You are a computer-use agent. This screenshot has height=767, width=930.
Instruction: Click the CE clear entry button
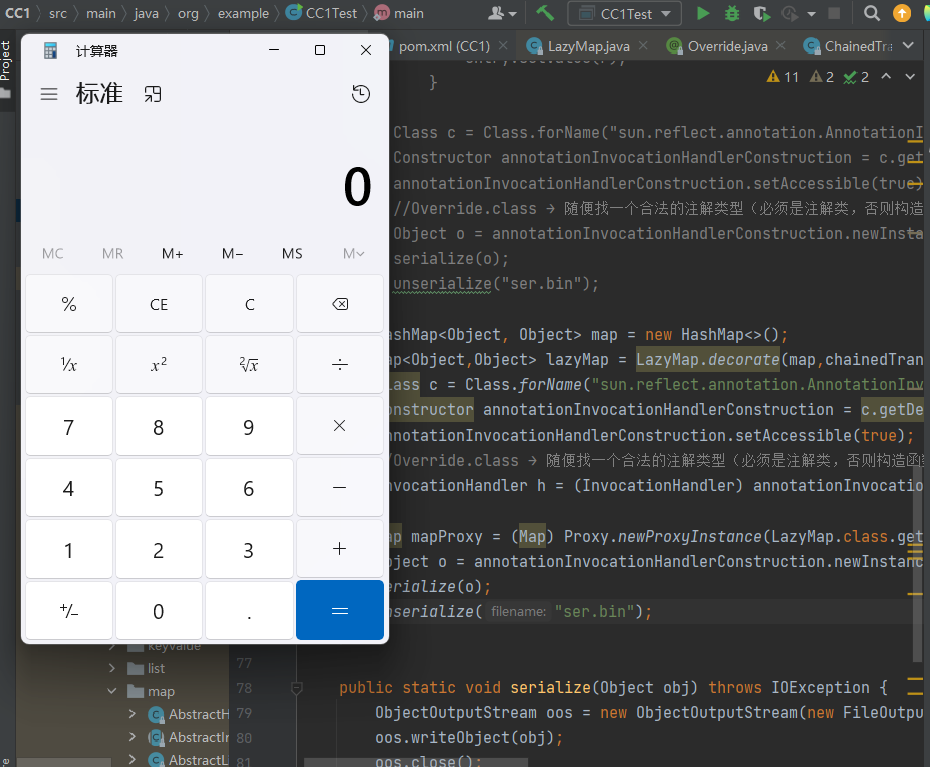[159, 304]
